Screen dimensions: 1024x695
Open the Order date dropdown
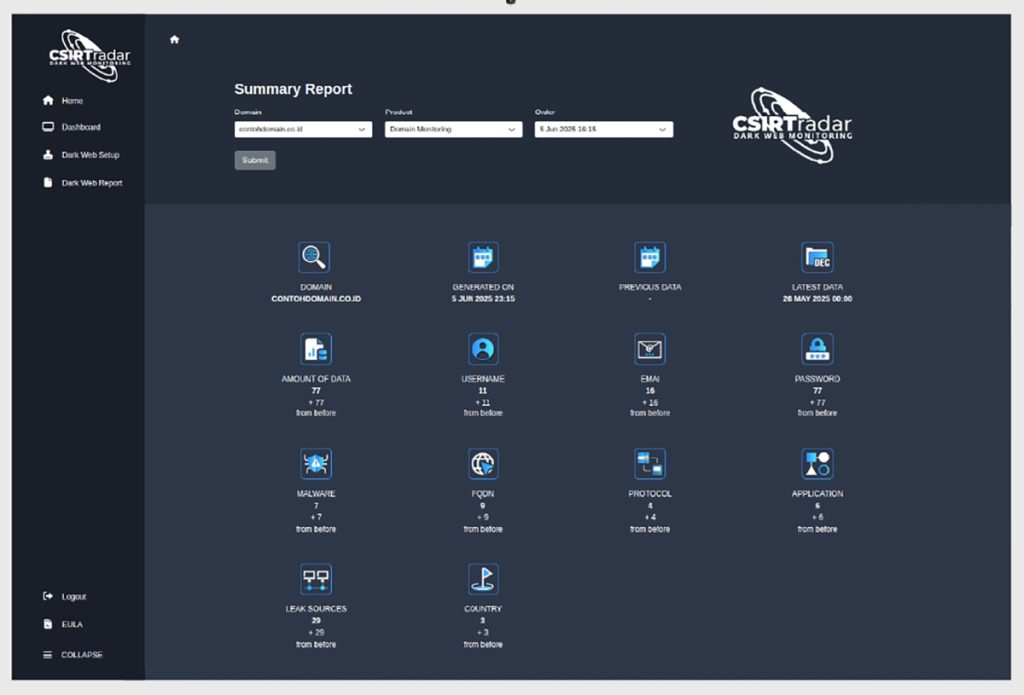pyautogui.click(x=603, y=129)
